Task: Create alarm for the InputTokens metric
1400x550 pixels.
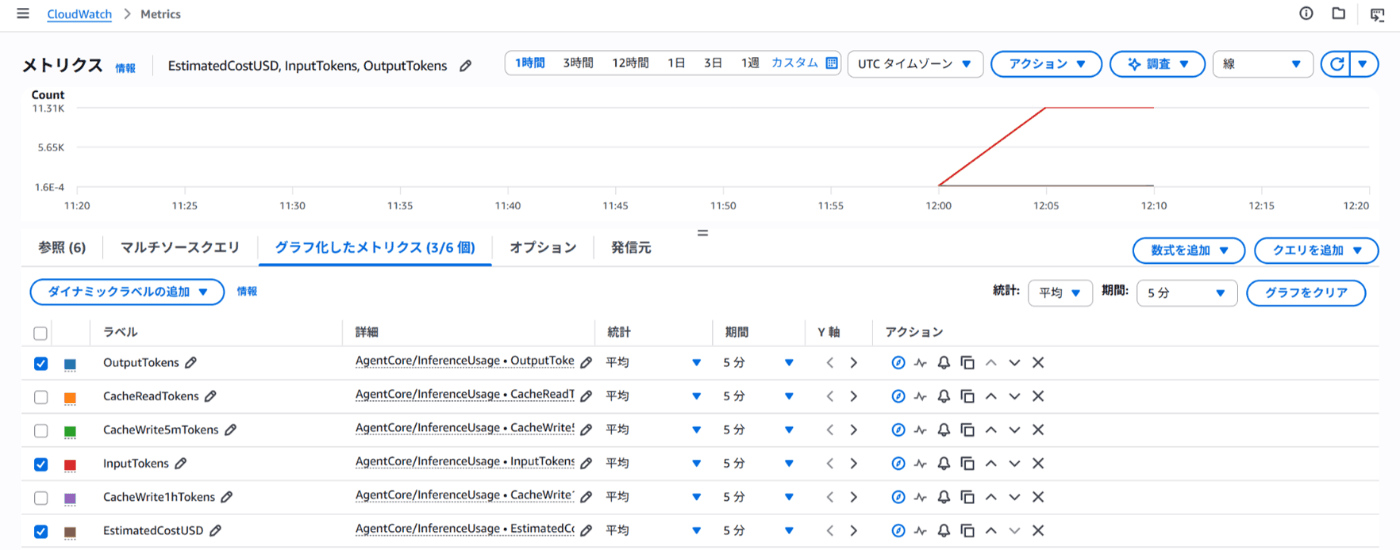Action: coord(943,464)
